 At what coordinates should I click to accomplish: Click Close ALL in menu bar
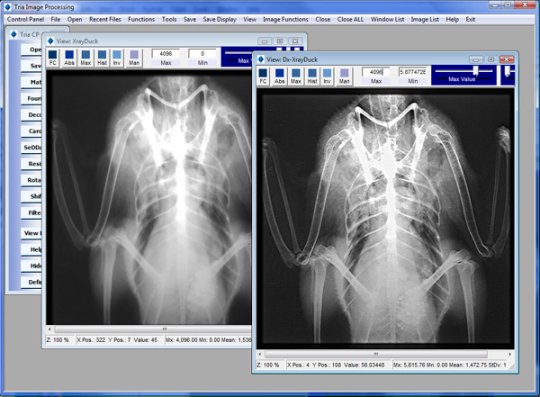point(350,19)
